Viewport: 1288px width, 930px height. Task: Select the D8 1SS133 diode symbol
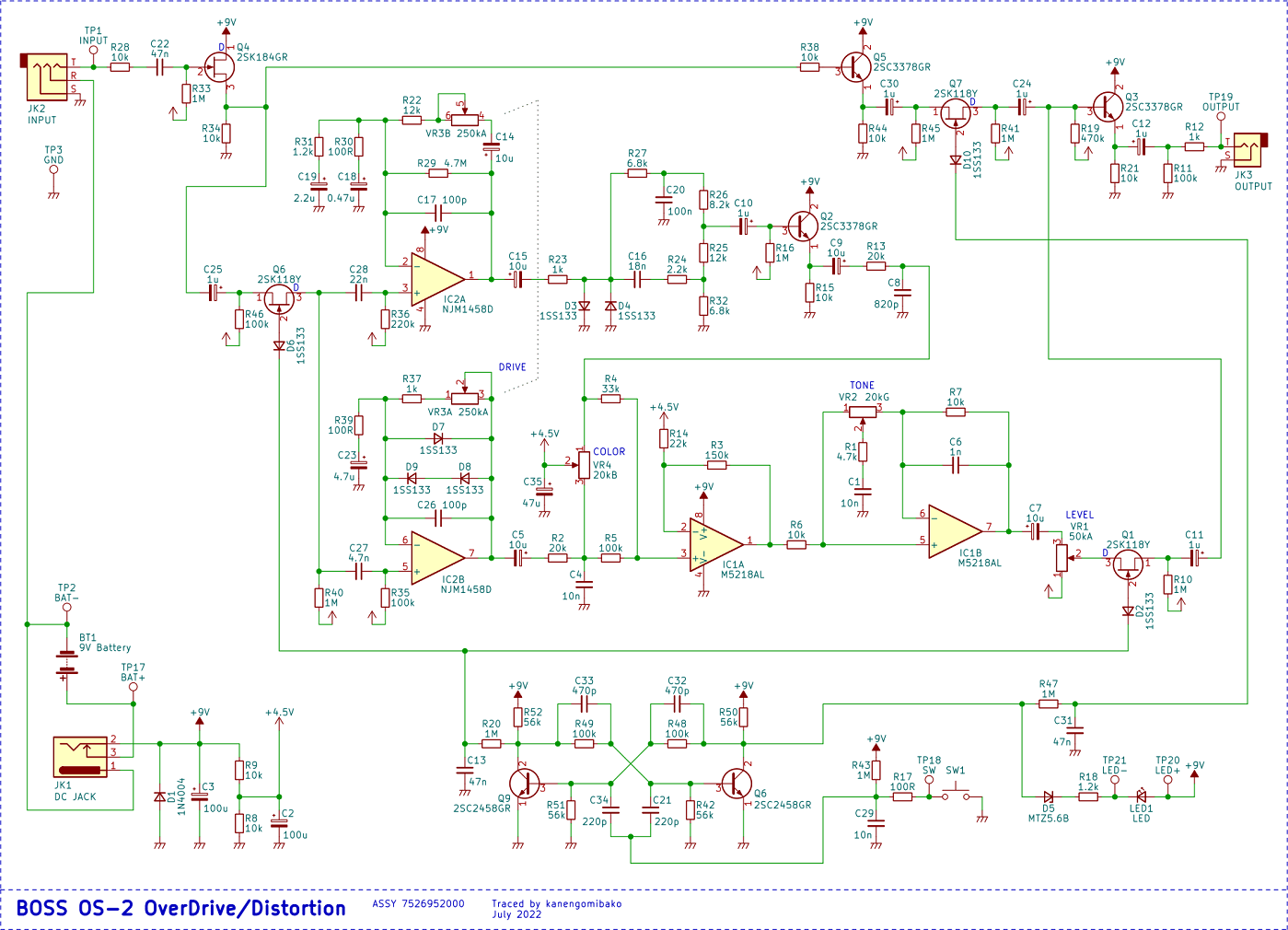[465, 479]
